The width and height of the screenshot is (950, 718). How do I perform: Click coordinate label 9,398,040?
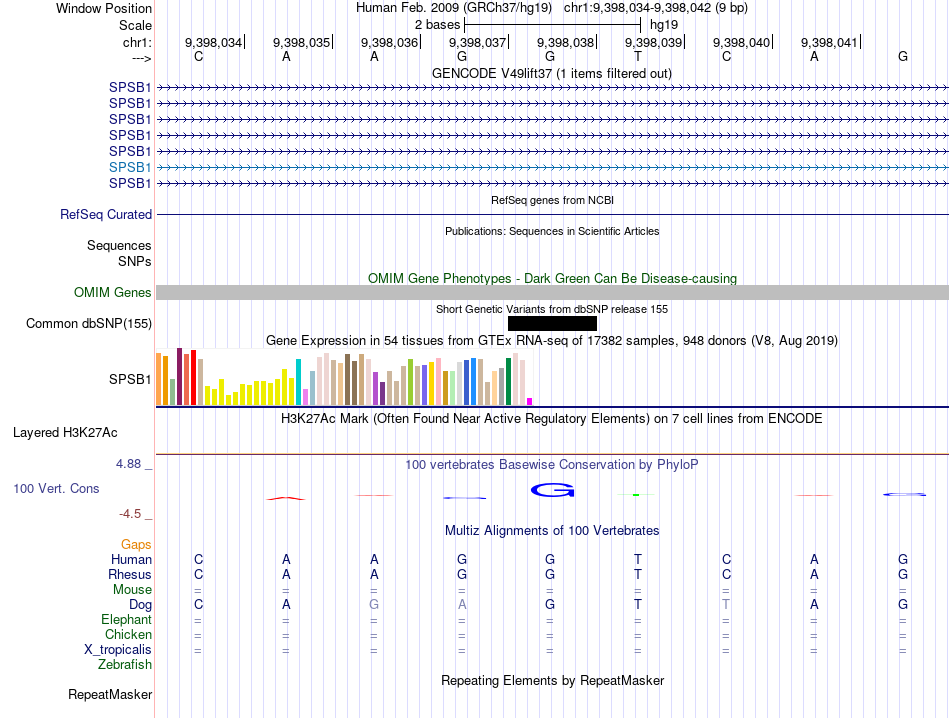(x=742, y=42)
